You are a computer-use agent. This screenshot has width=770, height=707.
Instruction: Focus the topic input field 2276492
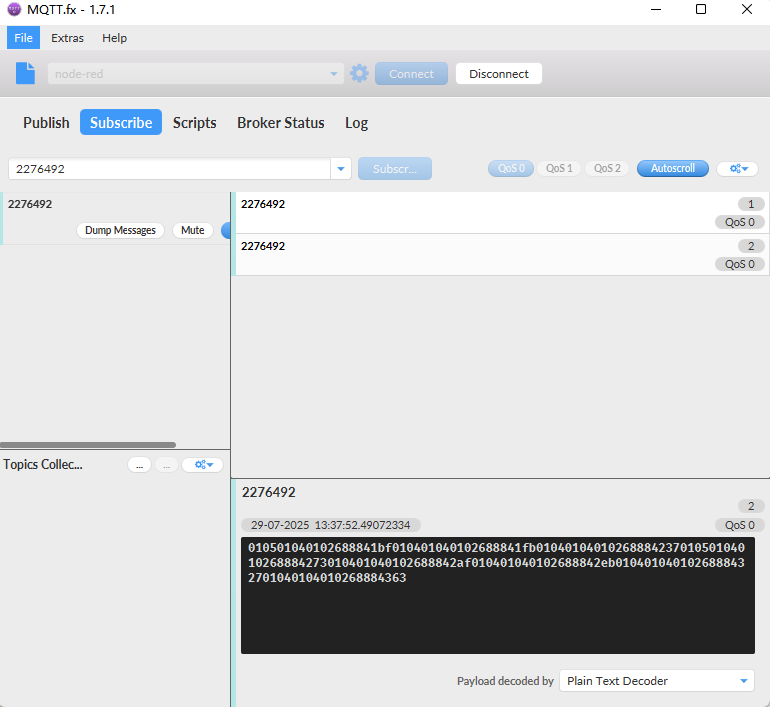[x=169, y=169]
